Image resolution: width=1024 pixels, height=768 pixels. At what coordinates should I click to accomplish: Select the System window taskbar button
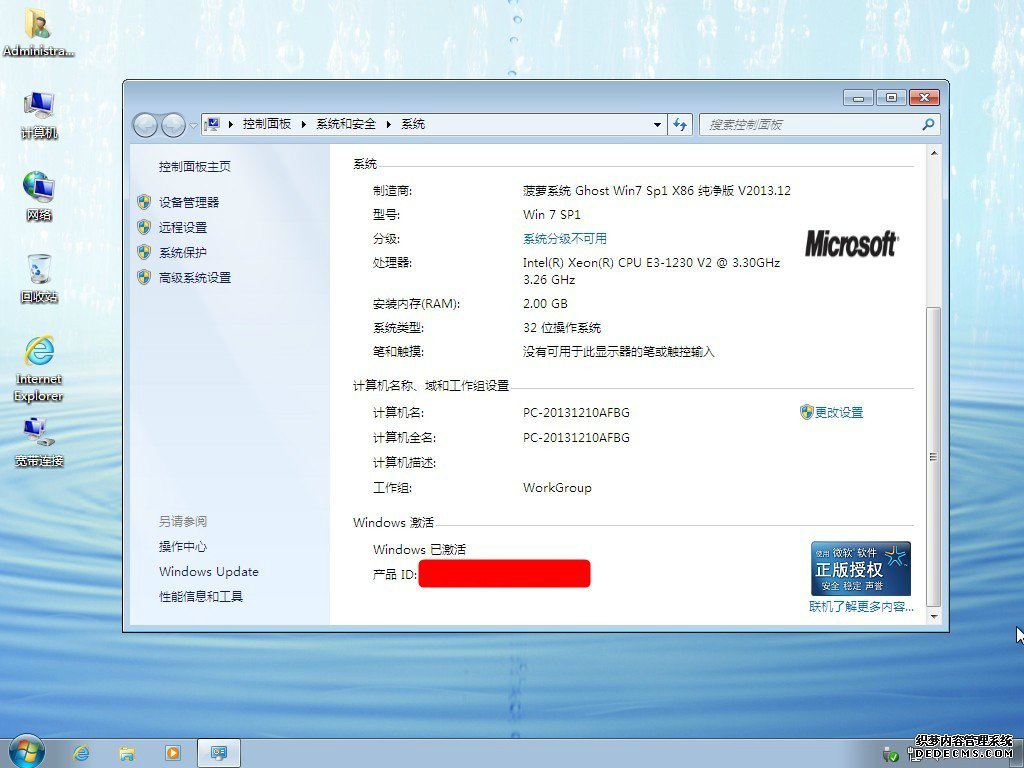point(219,754)
